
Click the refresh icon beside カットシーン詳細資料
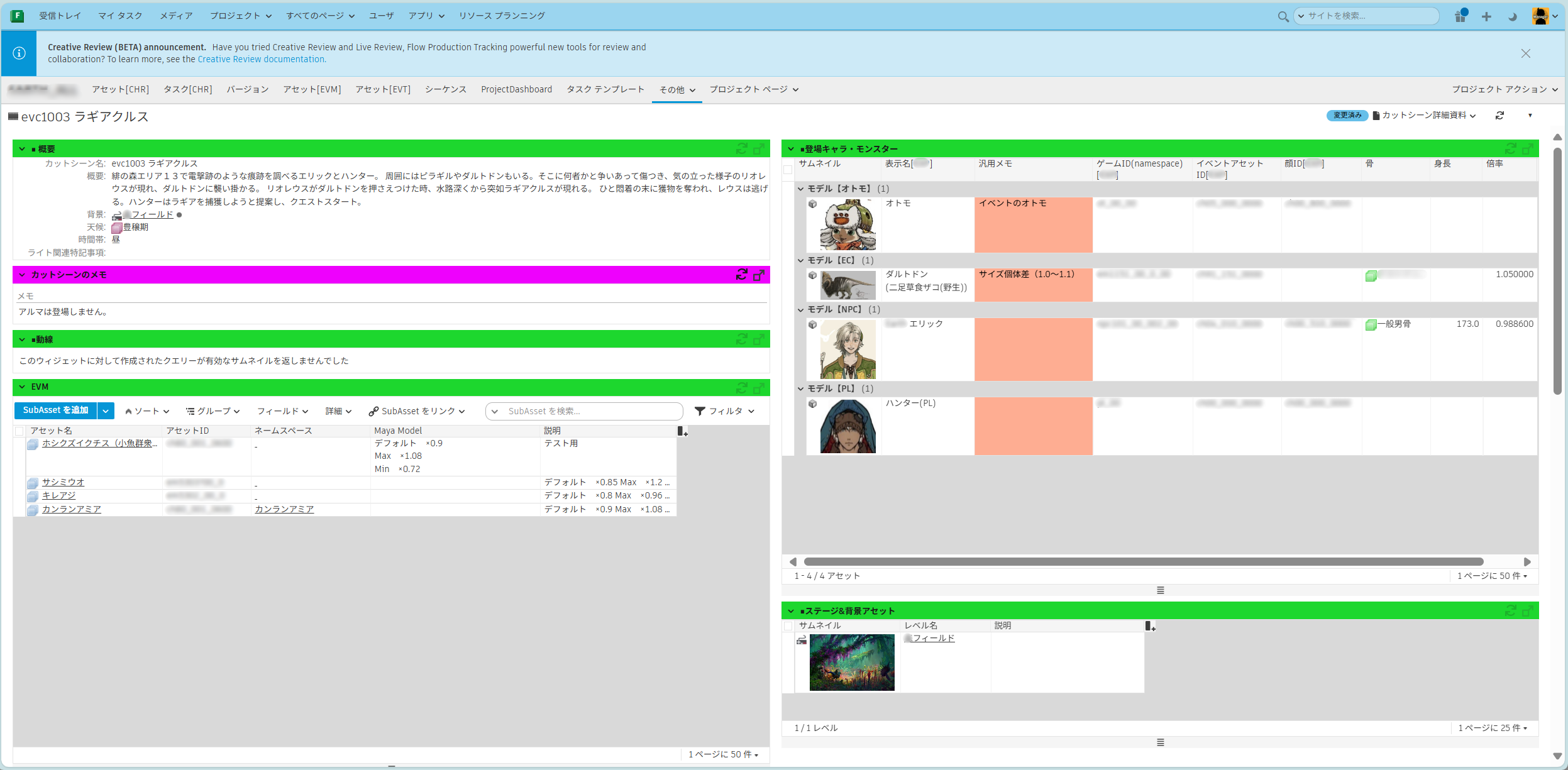point(1501,115)
